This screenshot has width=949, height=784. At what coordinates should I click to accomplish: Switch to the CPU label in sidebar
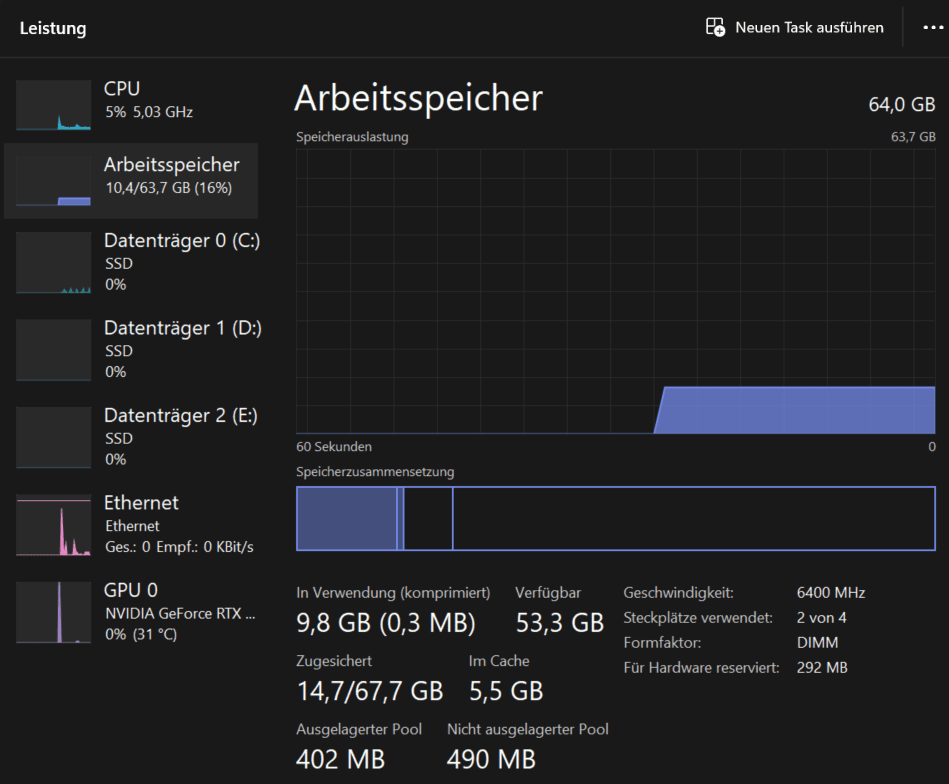tap(122, 89)
